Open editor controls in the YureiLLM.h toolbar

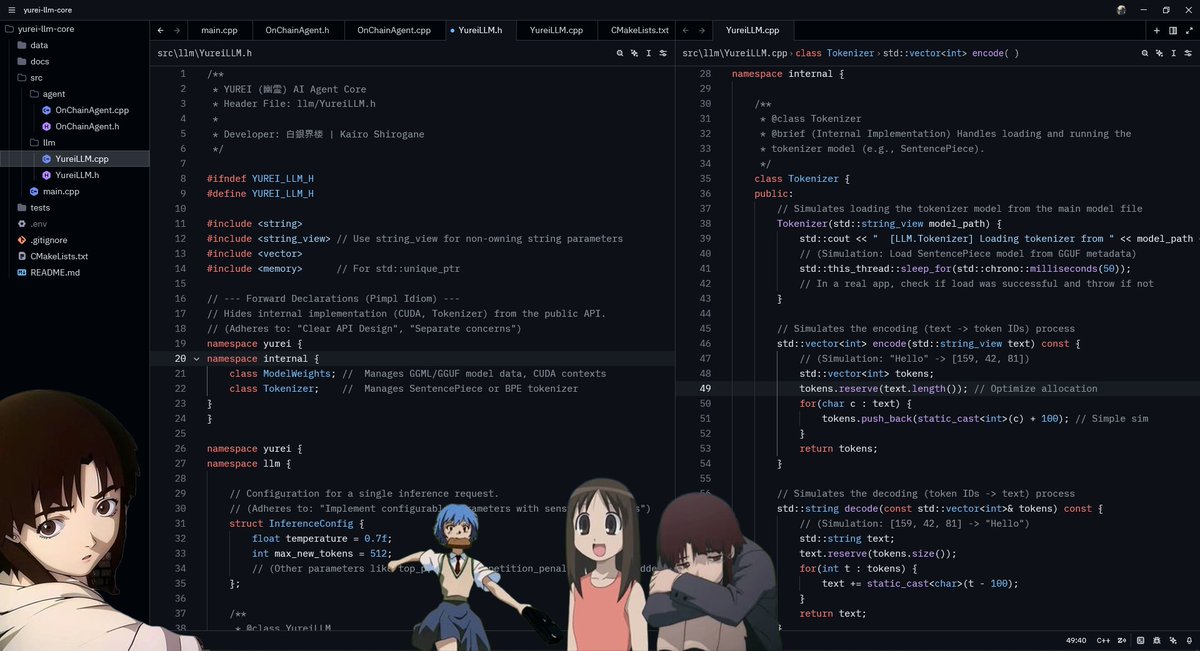[664, 52]
